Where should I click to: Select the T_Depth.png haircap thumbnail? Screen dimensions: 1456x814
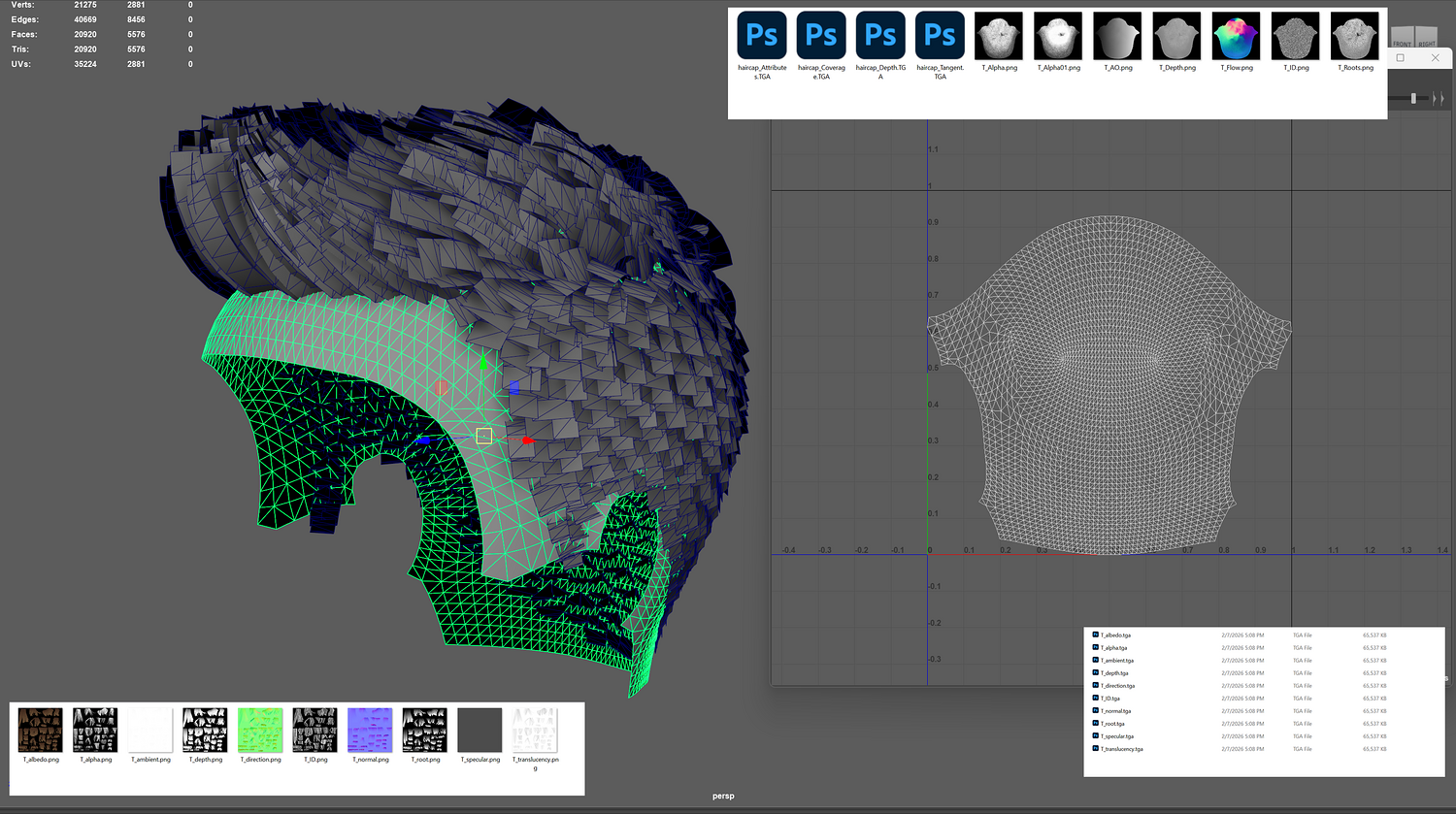tap(1176, 36)
